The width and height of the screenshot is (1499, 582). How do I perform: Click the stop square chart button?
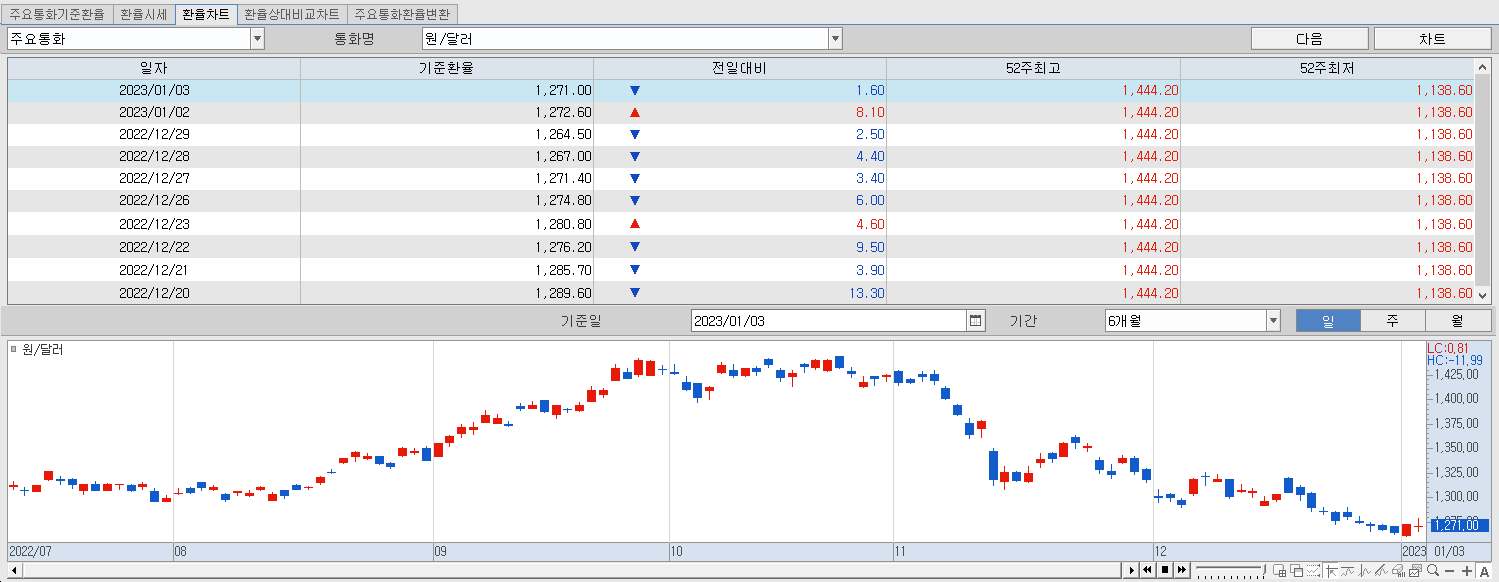pyautogui.click(x=1165, y=570)
